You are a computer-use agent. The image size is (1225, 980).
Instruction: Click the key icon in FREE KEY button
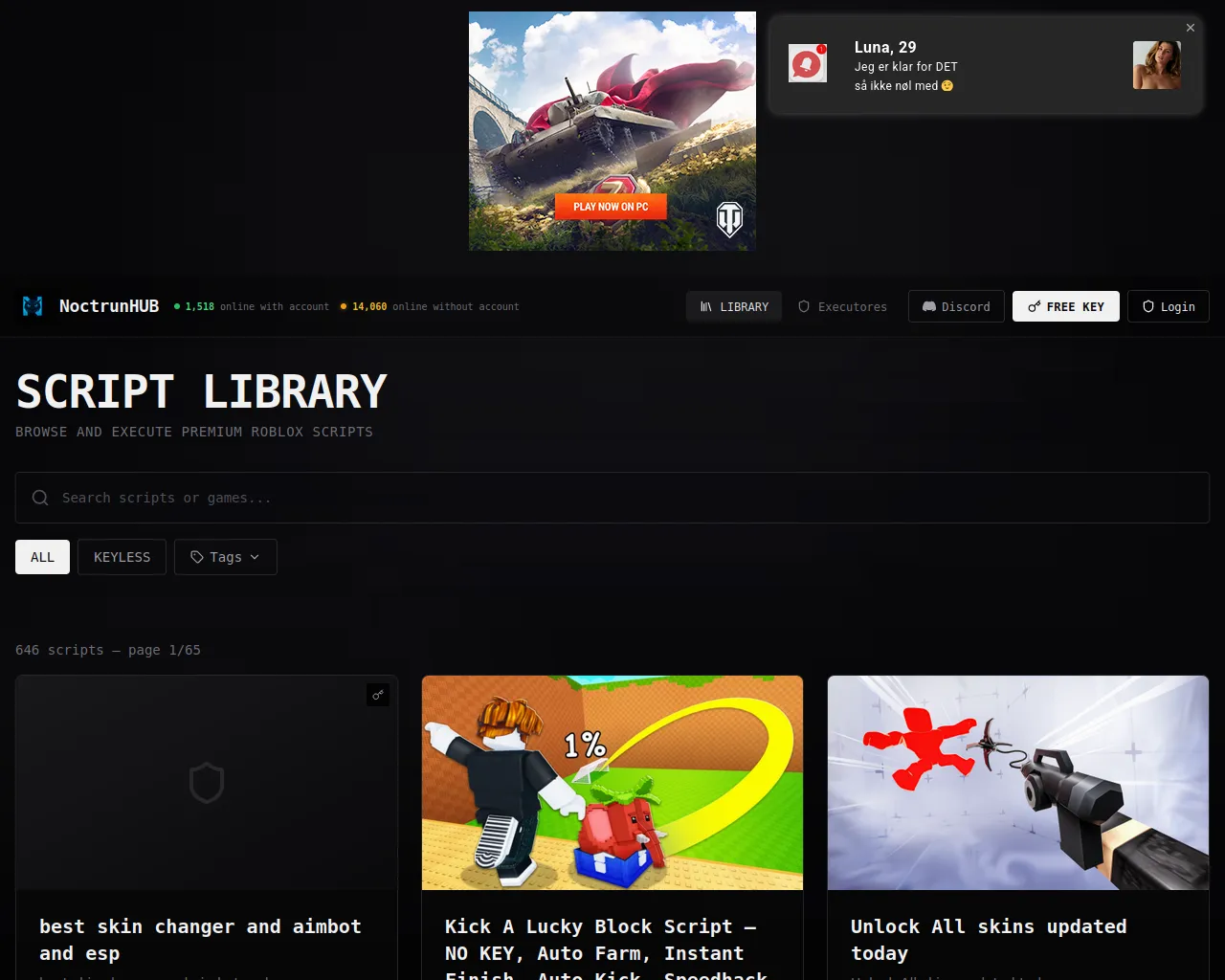tap(1034, 306)
